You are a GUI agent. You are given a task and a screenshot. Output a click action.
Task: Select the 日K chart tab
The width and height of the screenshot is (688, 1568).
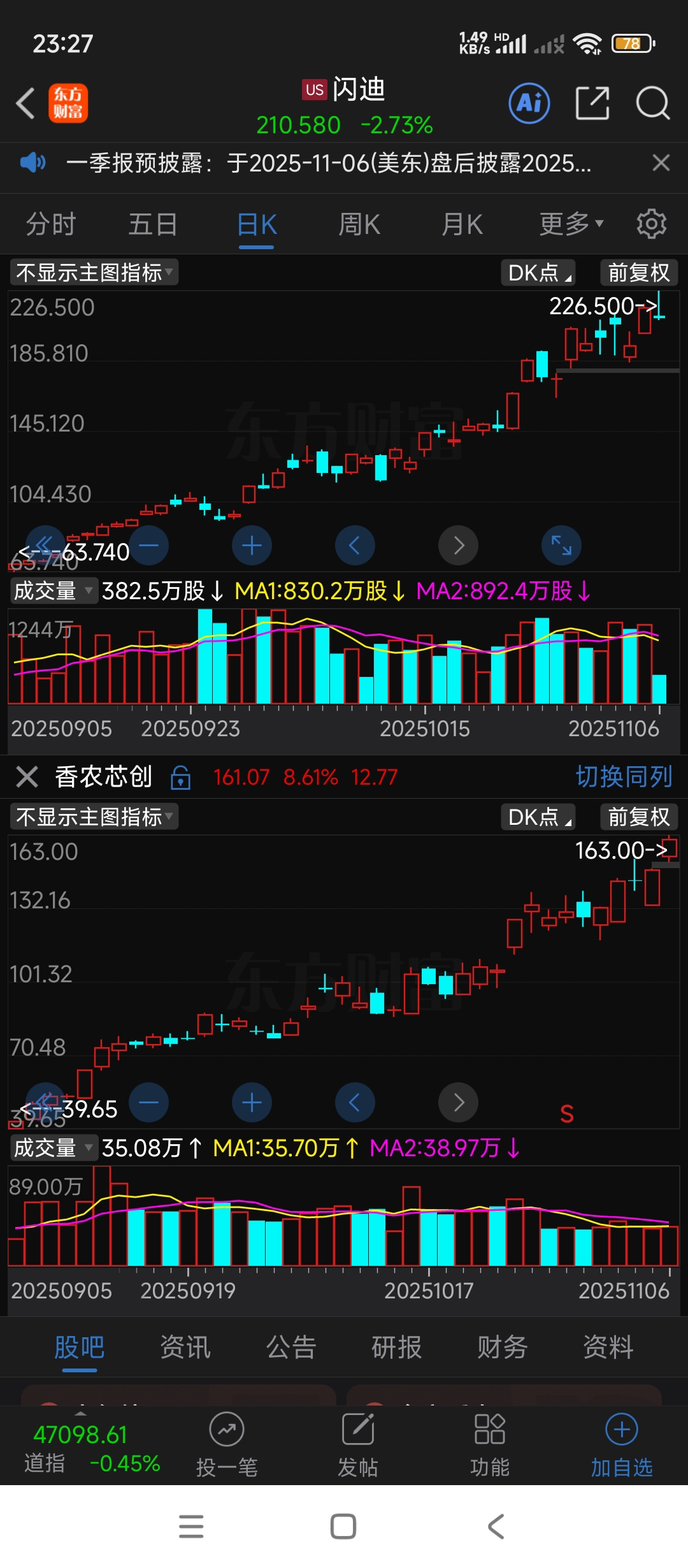(257, 224)
